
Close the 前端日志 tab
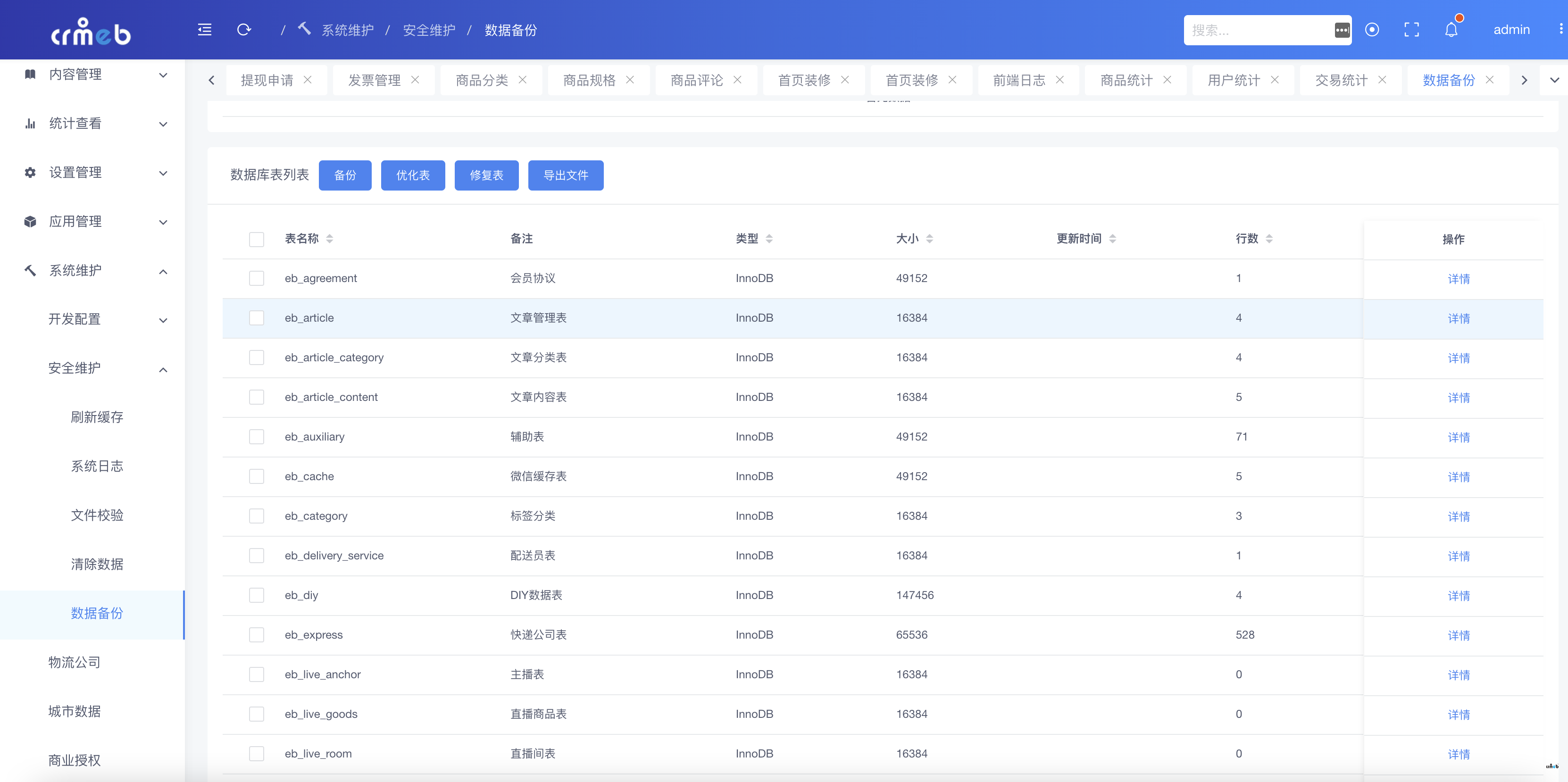point(1060,80)
